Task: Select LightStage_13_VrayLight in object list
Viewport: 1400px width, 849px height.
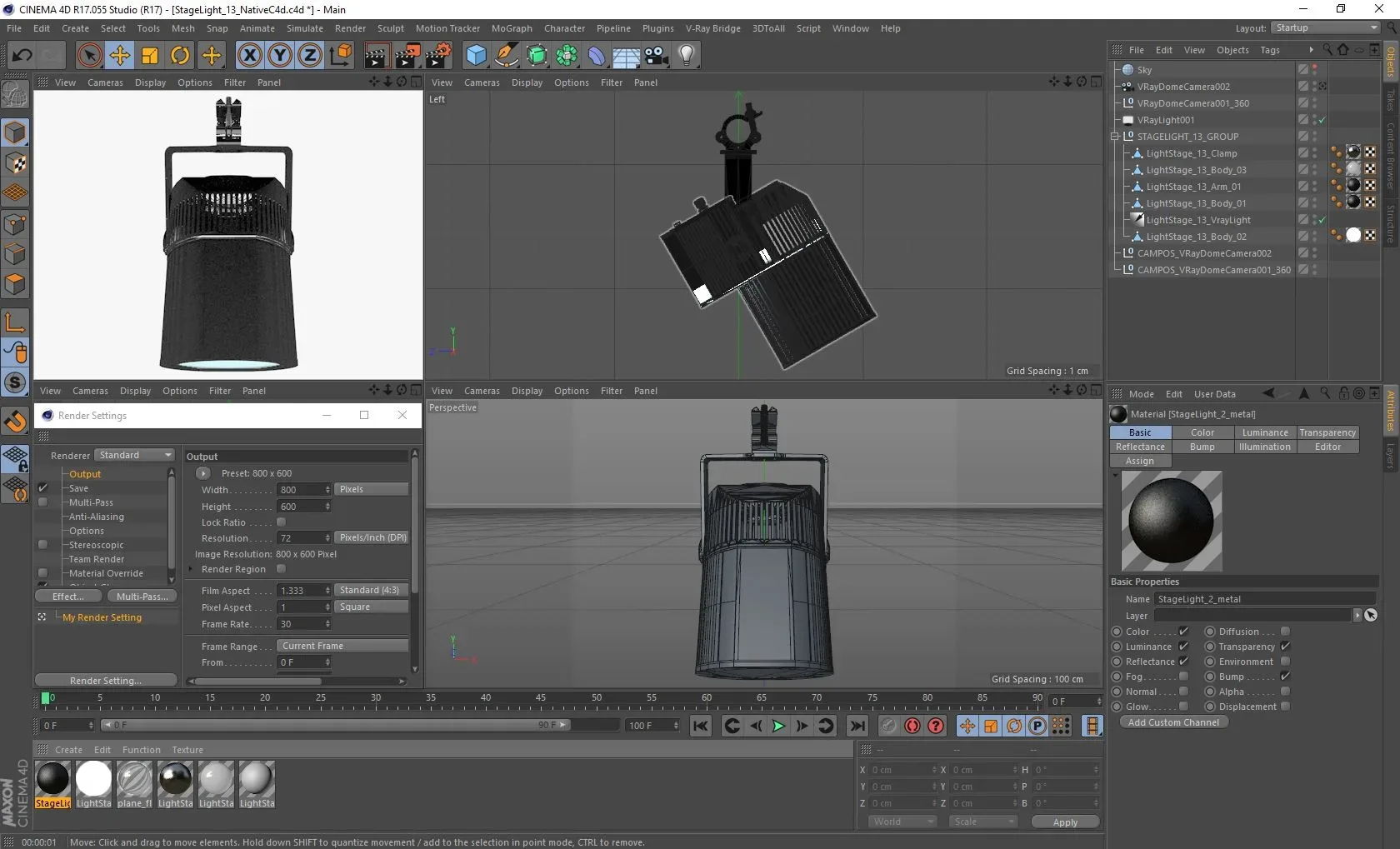Action: tap(1197, 220)
